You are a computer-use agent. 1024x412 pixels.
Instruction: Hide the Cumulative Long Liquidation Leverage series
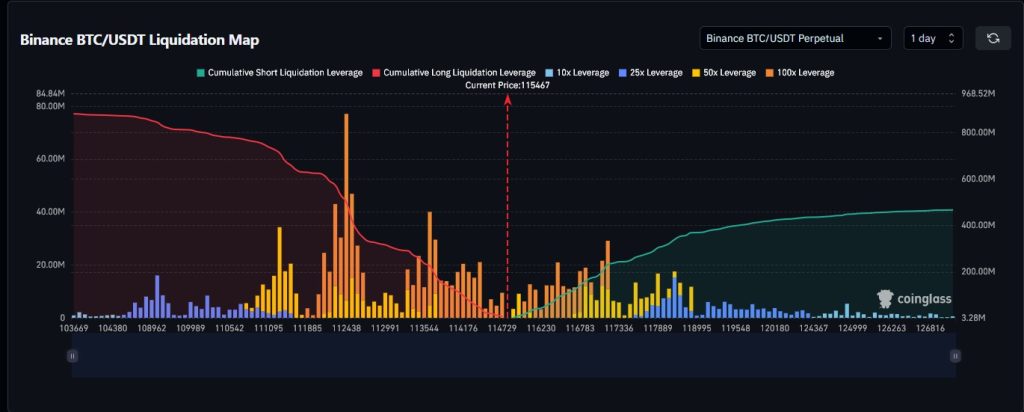(454, 73)
